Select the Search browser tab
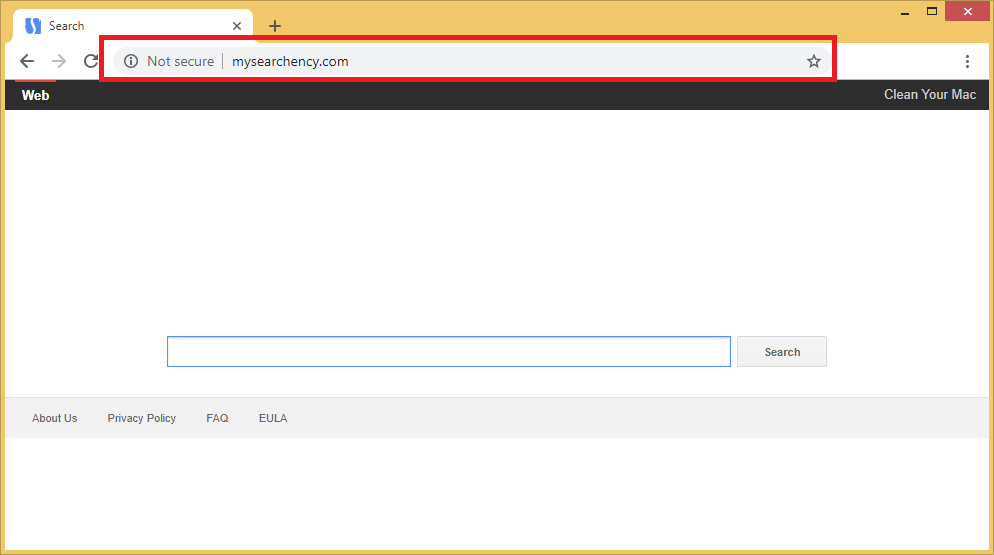This screenshot has height=555, width=994. pyautogui.click(x=132, y=26)
